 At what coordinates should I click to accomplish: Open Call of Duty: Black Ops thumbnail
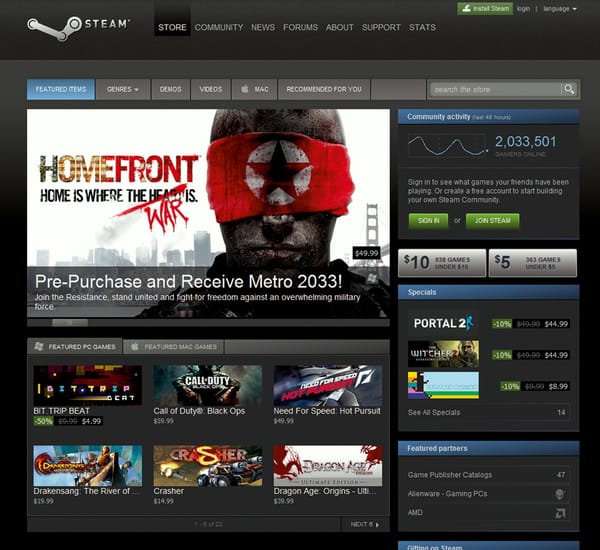208,385
